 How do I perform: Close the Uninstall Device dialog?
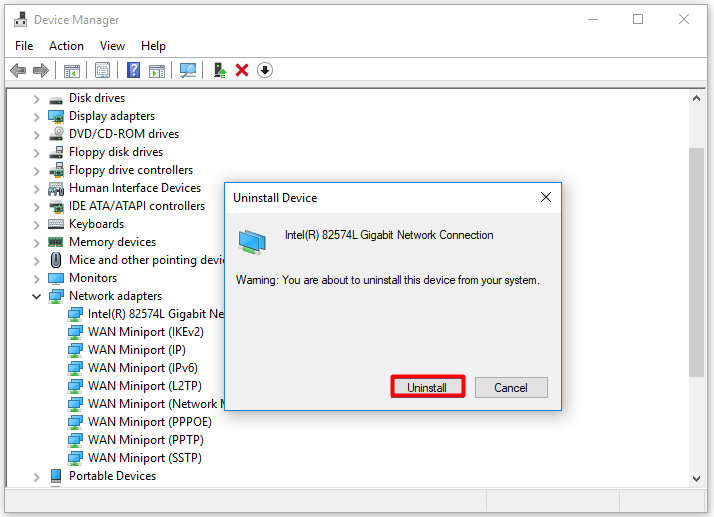(546, 197)
